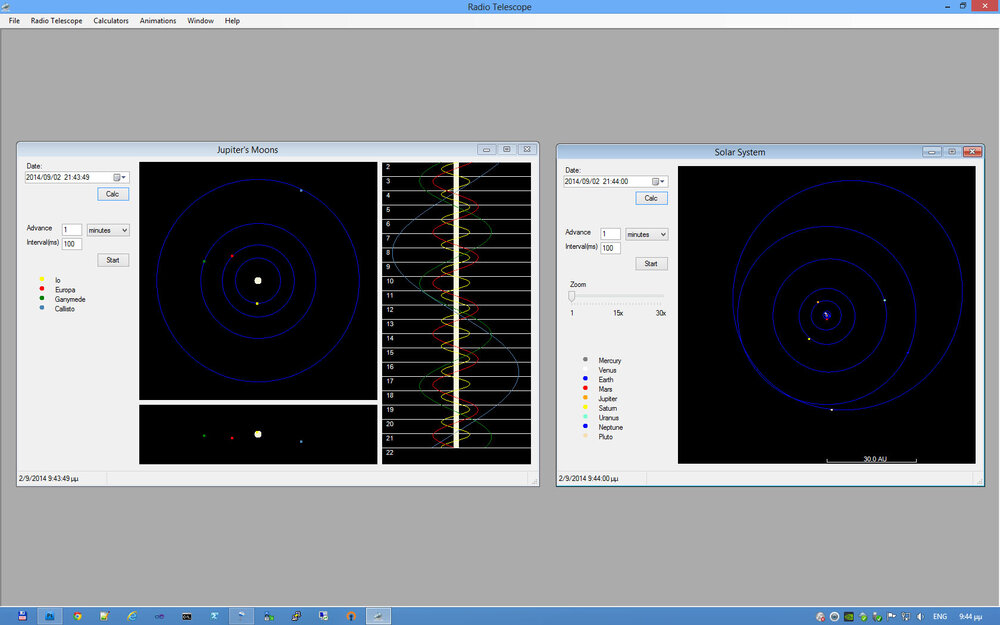
Task: Open the date picker in Jupiter's Moons
Action: (120, 177)
